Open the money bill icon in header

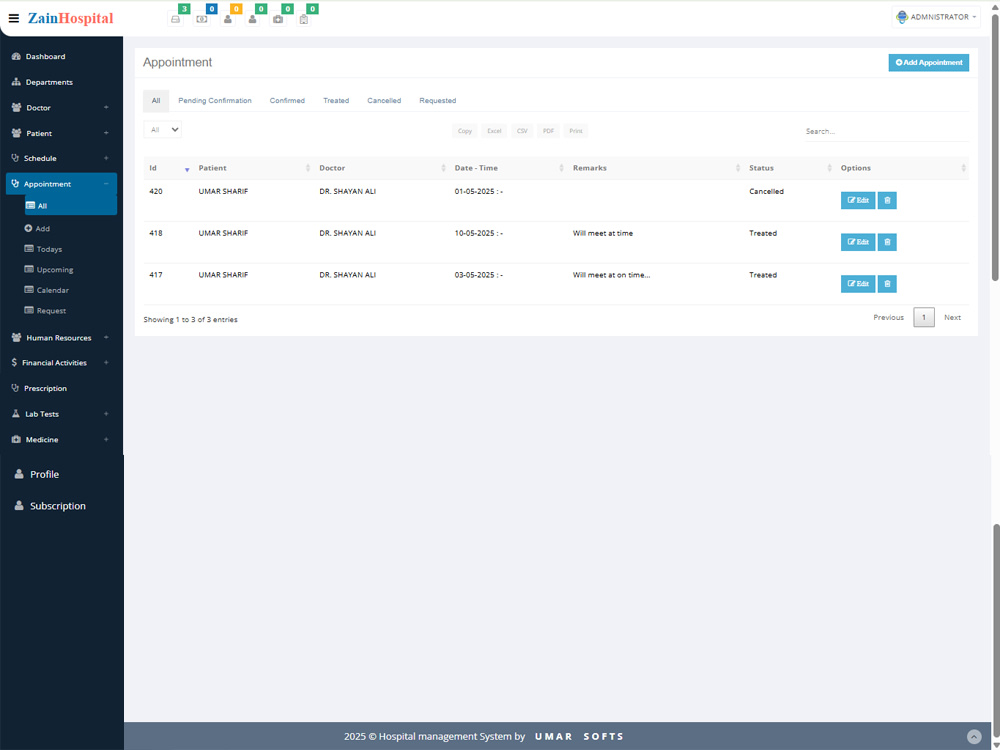click(x=202, y=20)
